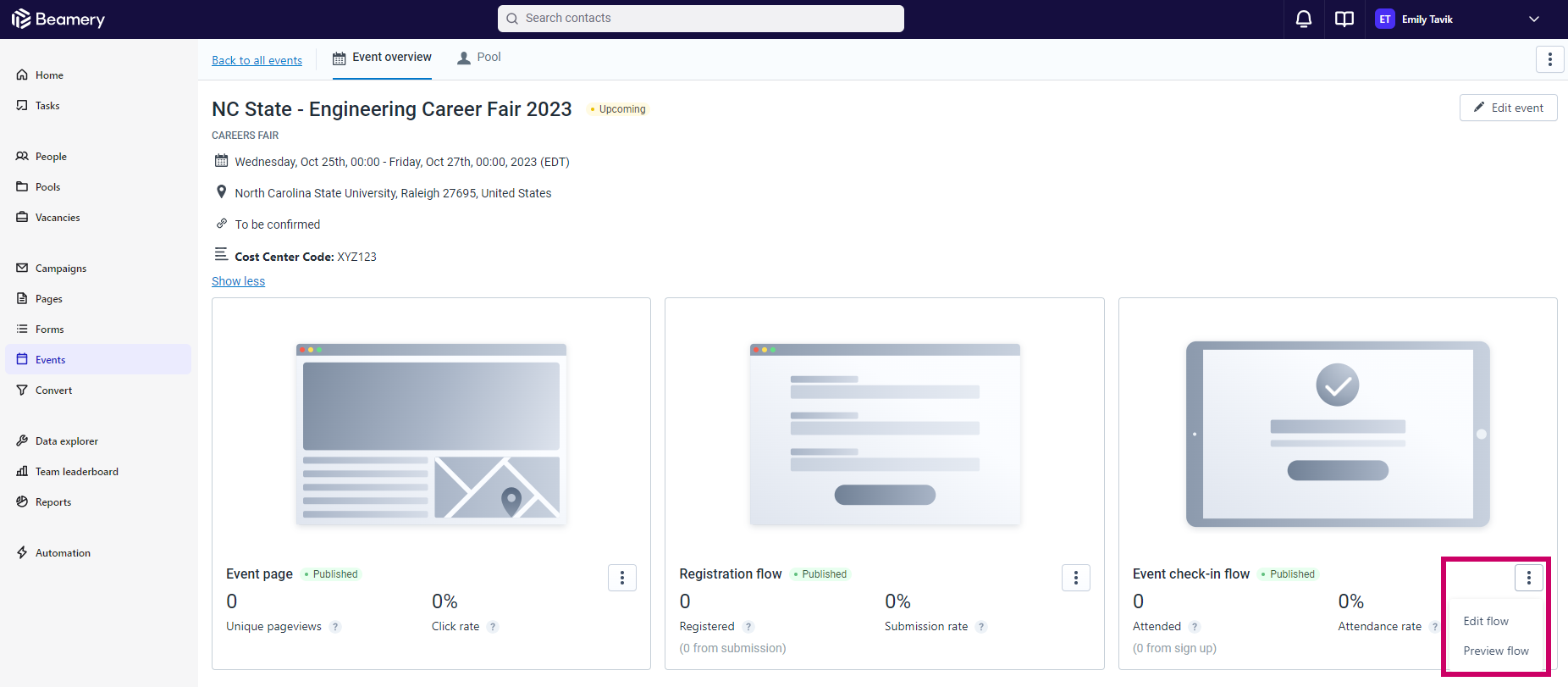Open Data explorer in sidebar
The width and height of the screenshot is (1568, 687).
[98, 440]
